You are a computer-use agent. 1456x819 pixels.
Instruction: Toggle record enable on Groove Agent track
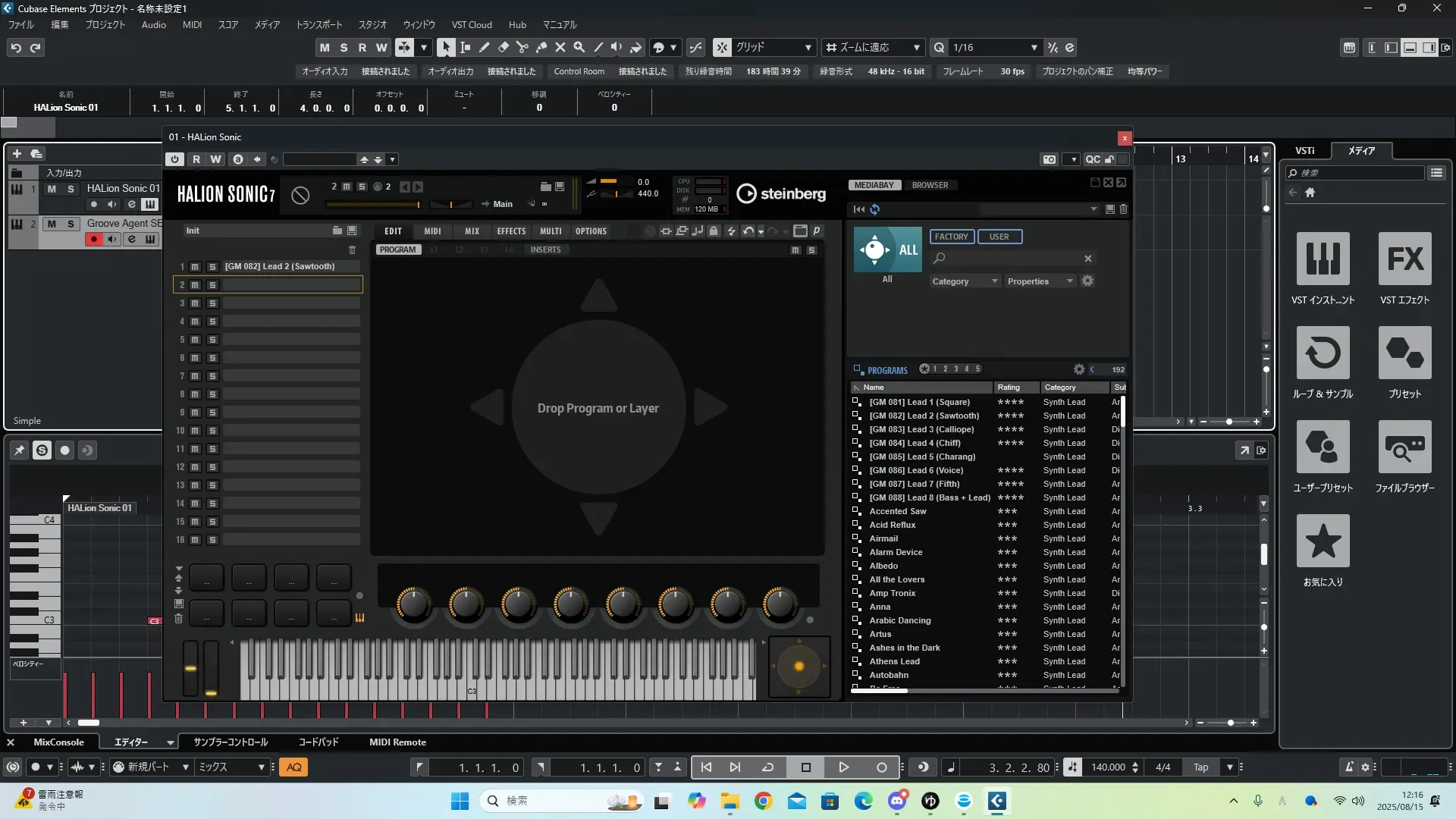click(94, 240)
